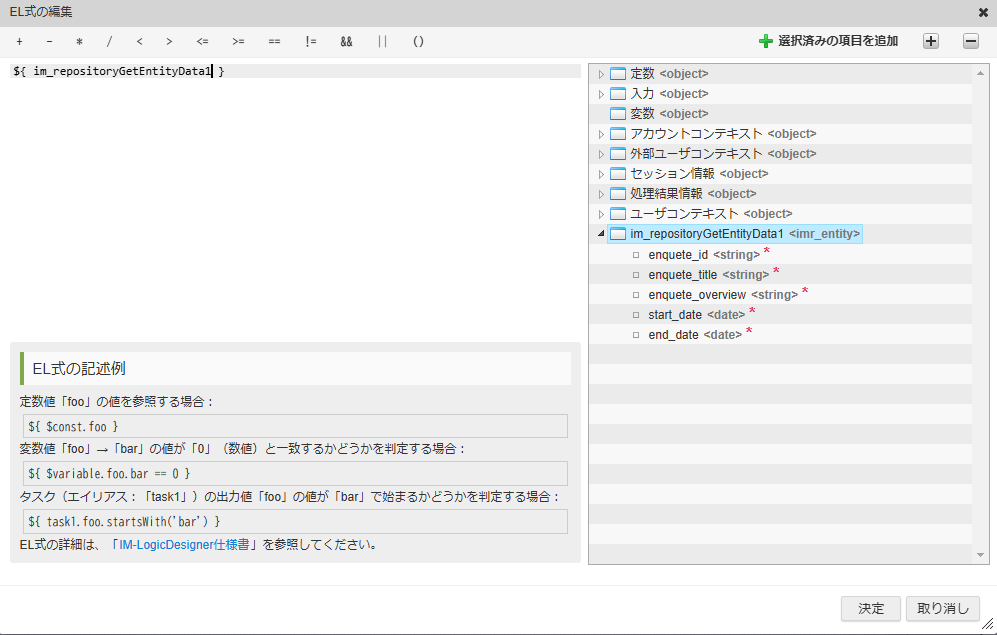Close the EL式の編集 dialog
The image size is (997, 635).
(x=983, y=12)
